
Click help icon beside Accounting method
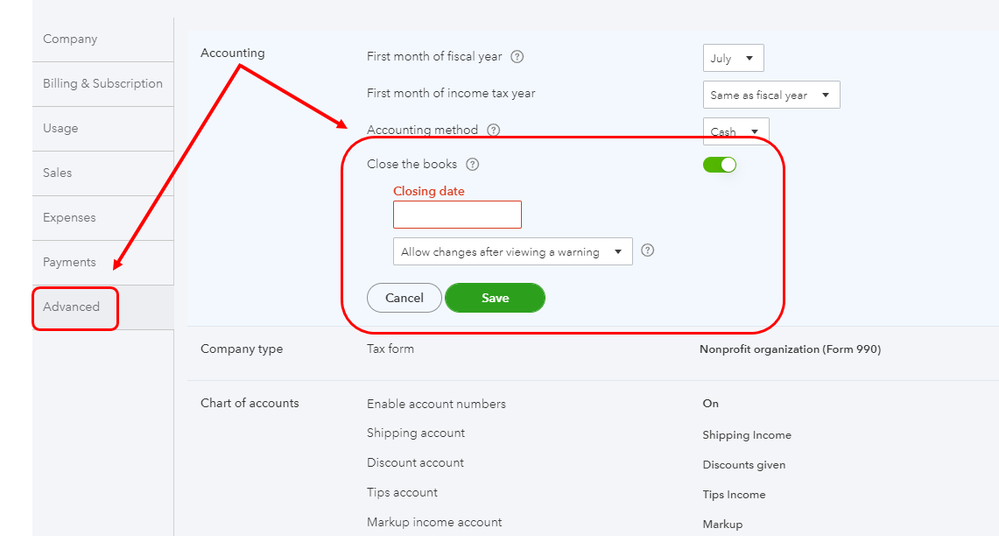pyautogui.click(x=493, y=130)
